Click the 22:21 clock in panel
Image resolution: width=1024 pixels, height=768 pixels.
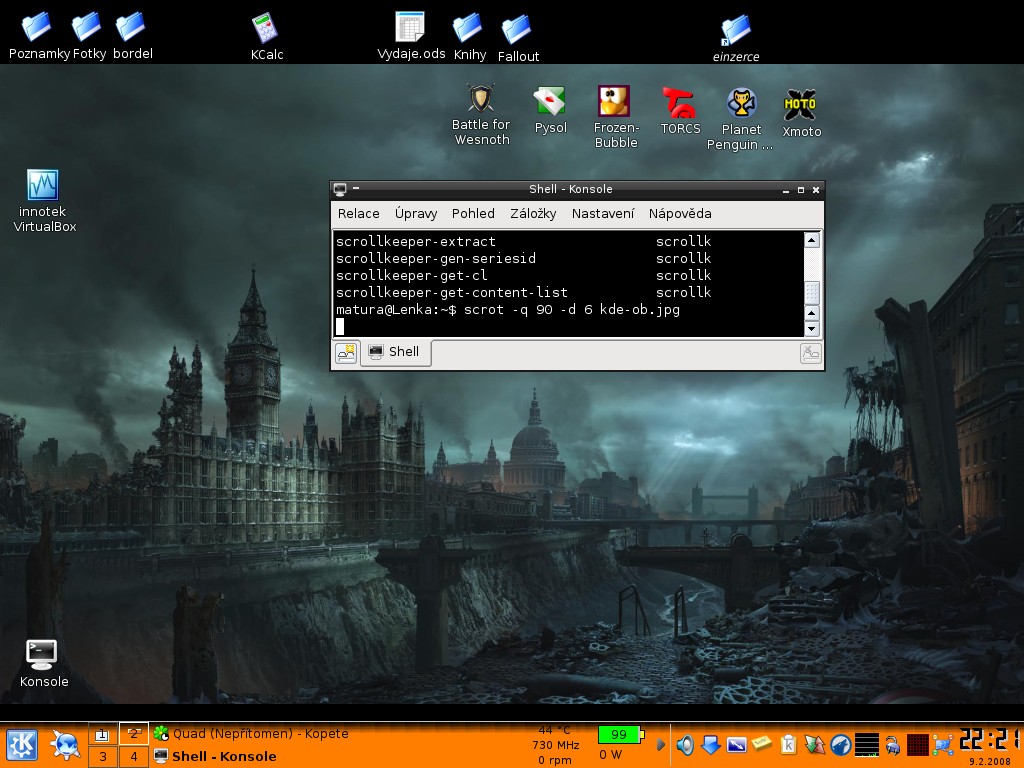989,740
